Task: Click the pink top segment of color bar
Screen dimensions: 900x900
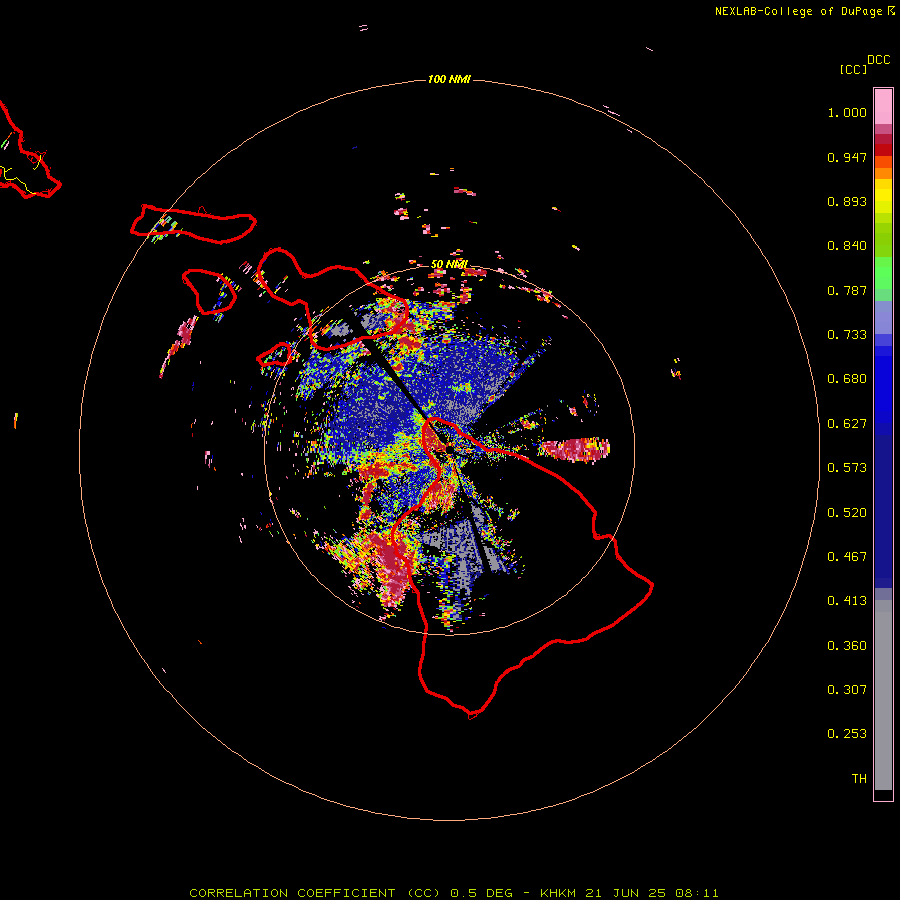Action: 883,106
